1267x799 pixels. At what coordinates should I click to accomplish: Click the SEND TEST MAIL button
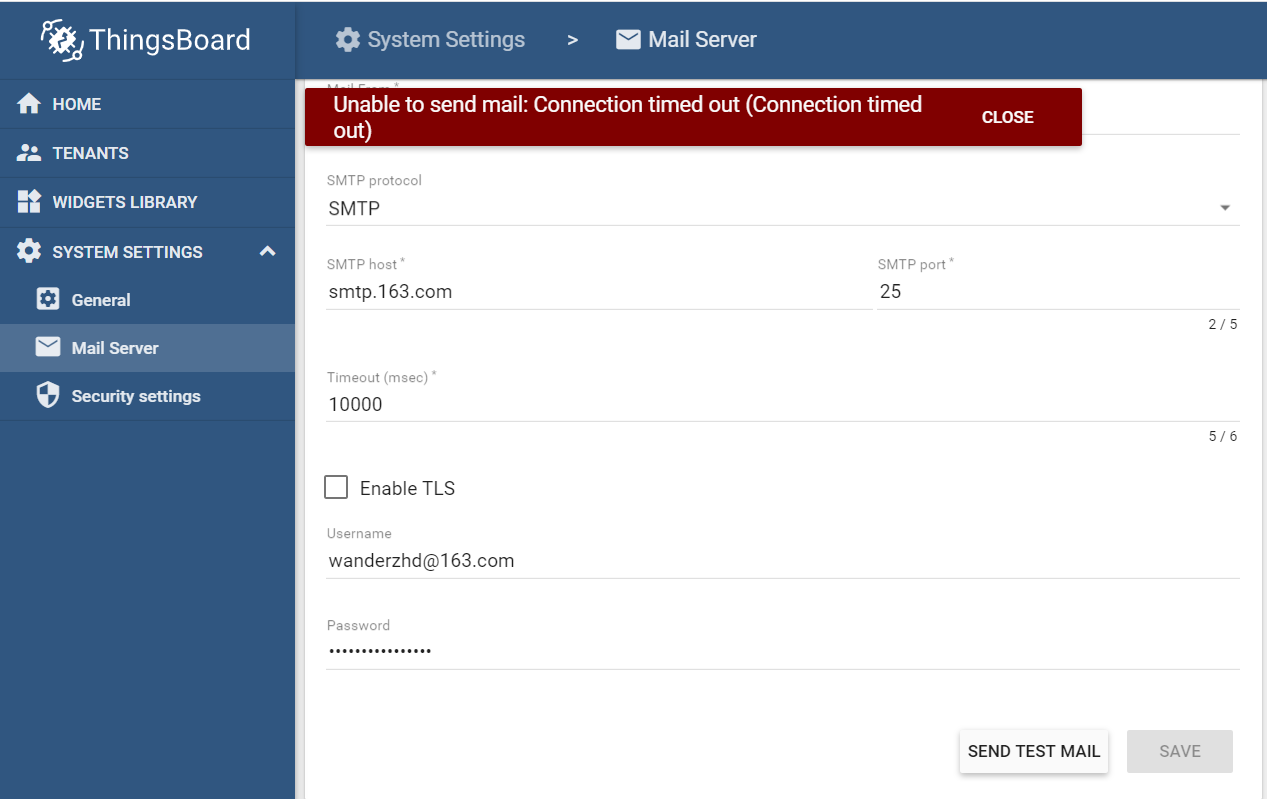[x=1033, y=751]
